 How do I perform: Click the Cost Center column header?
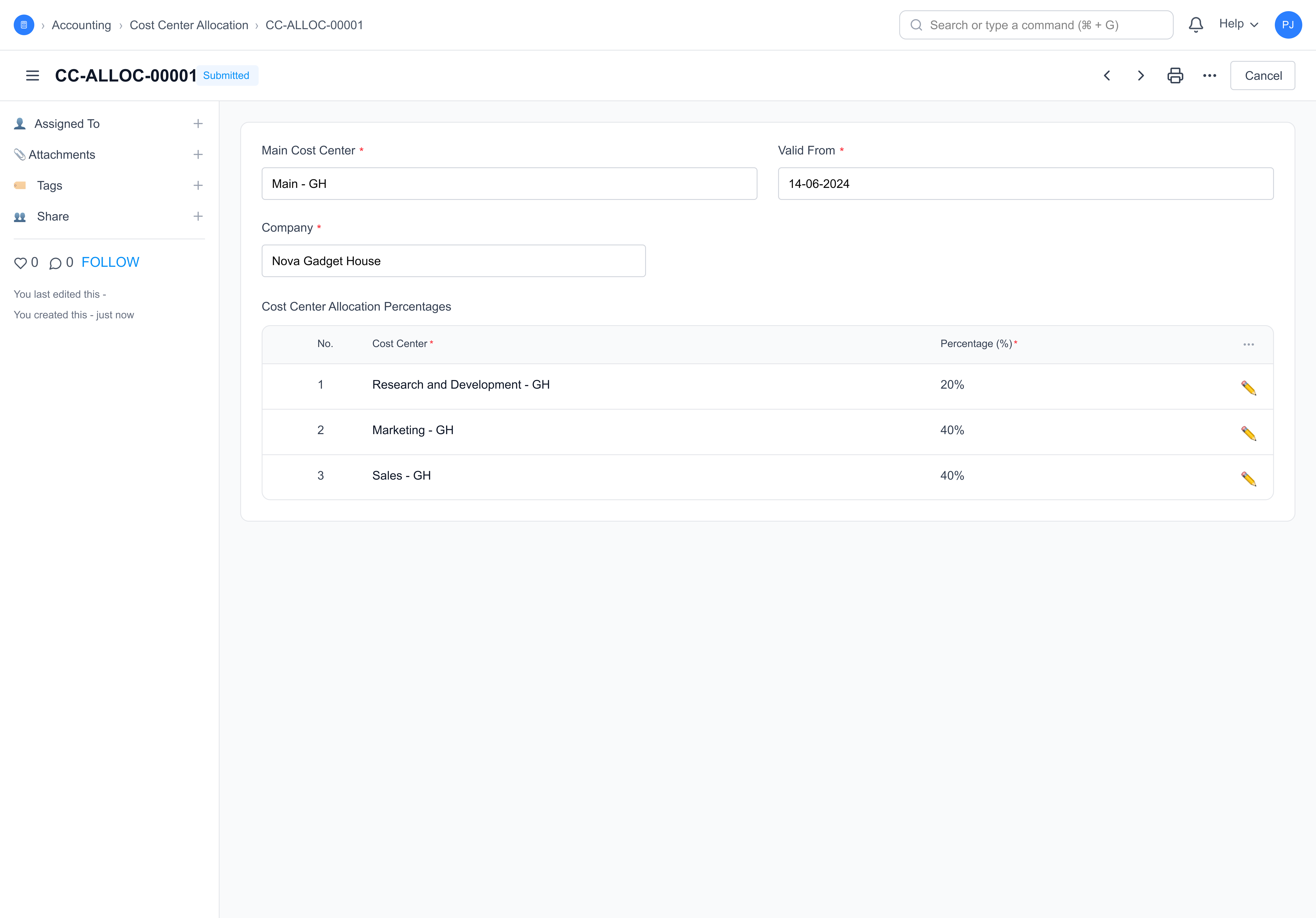(400, 344)
